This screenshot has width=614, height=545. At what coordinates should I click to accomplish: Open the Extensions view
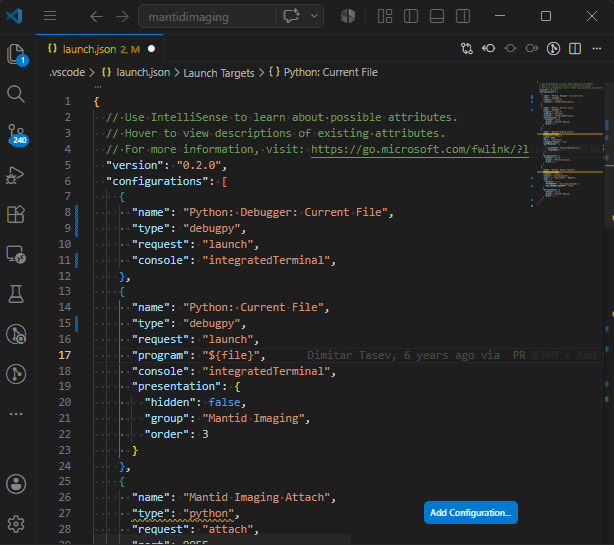[16, 214]
